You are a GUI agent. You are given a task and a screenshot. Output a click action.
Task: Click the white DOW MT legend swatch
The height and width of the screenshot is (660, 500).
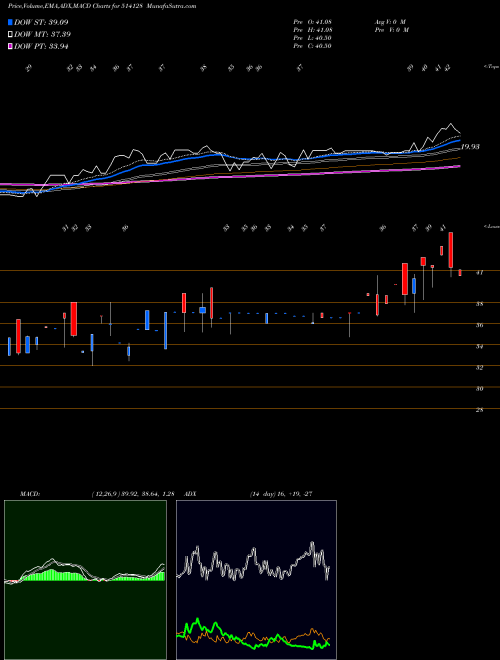coord(11,34)
